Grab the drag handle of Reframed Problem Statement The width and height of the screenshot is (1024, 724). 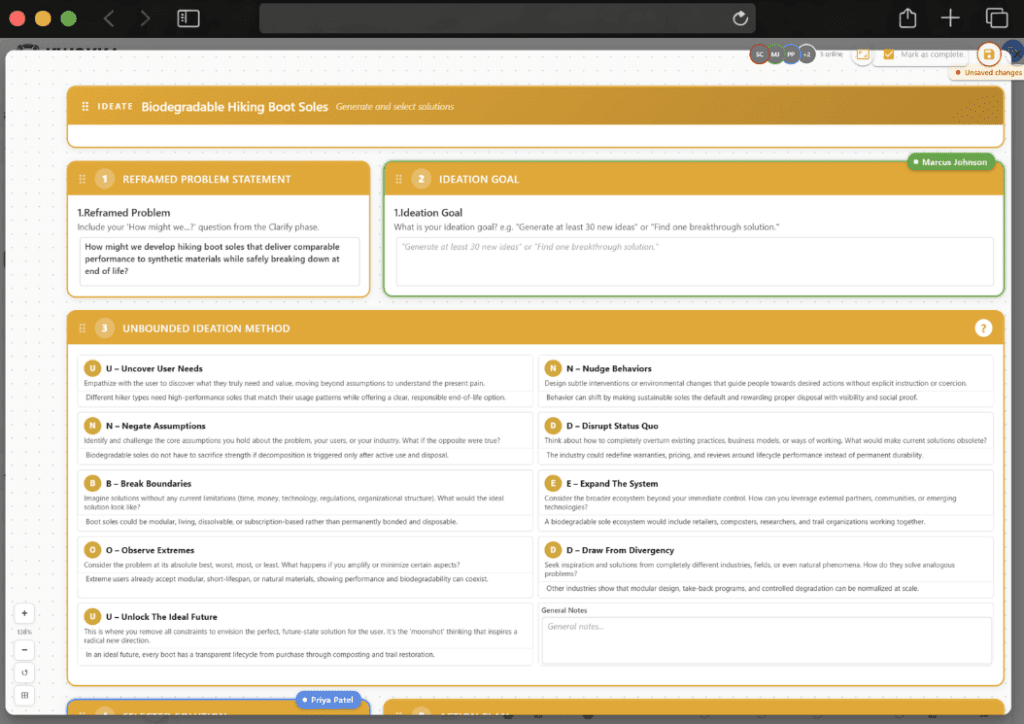82,179
